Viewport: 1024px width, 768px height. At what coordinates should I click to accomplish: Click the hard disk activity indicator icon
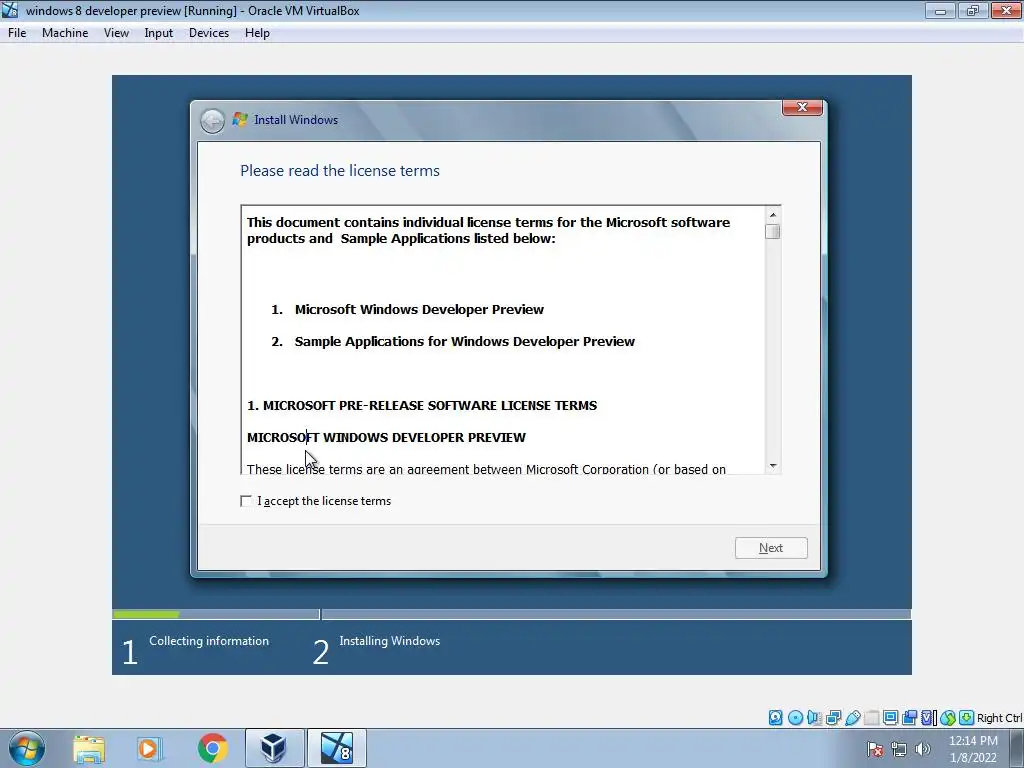point(775,718)
